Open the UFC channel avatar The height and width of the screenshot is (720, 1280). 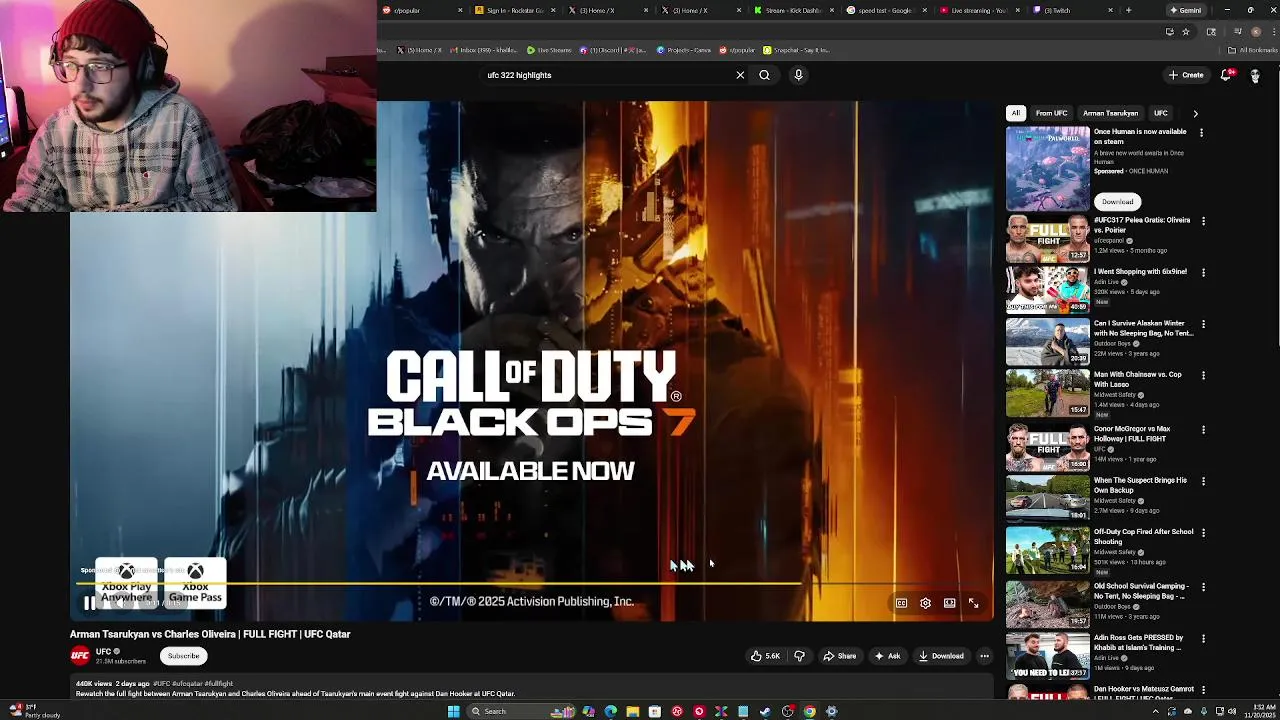[80, 656]
